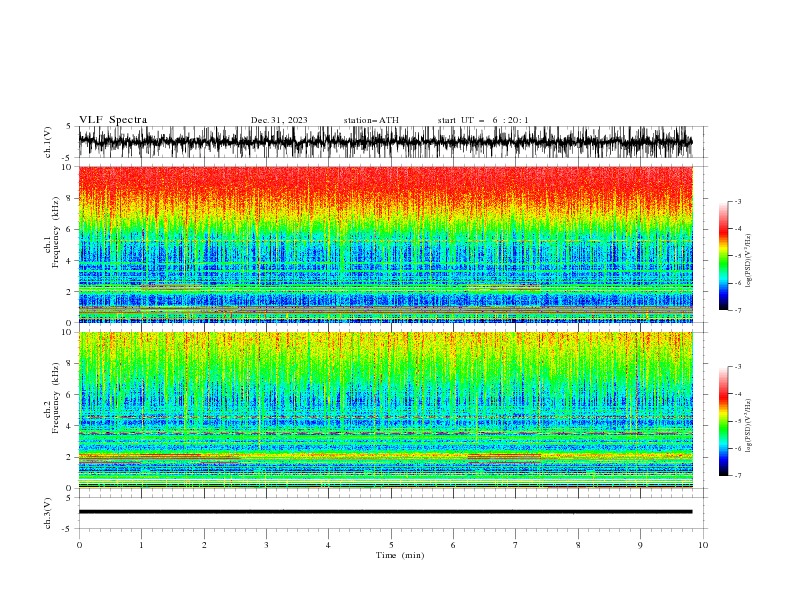Click the date 'Dec. 31, 2023'
792x612 pixels.
click(x=279, y=120)
